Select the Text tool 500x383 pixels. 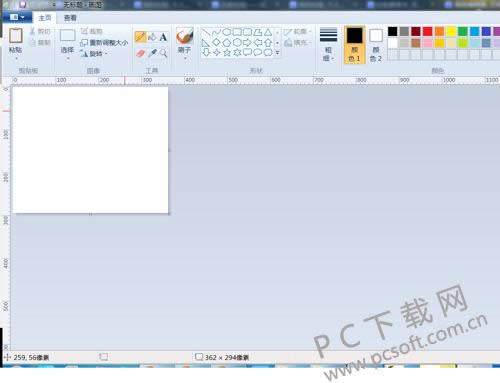pyautogui.click(x=163, y=37)
